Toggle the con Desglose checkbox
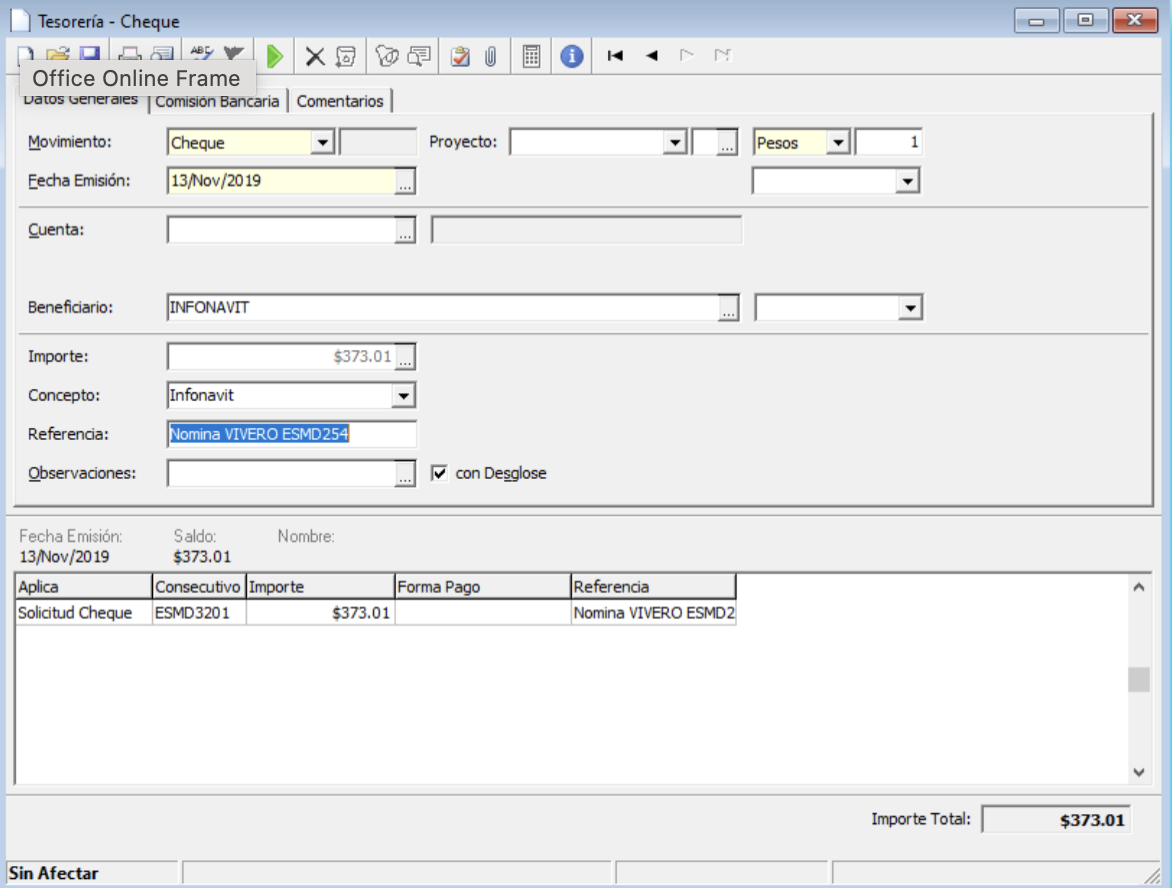This screenshot has width=1172, height=888. (x=440, y=473)
